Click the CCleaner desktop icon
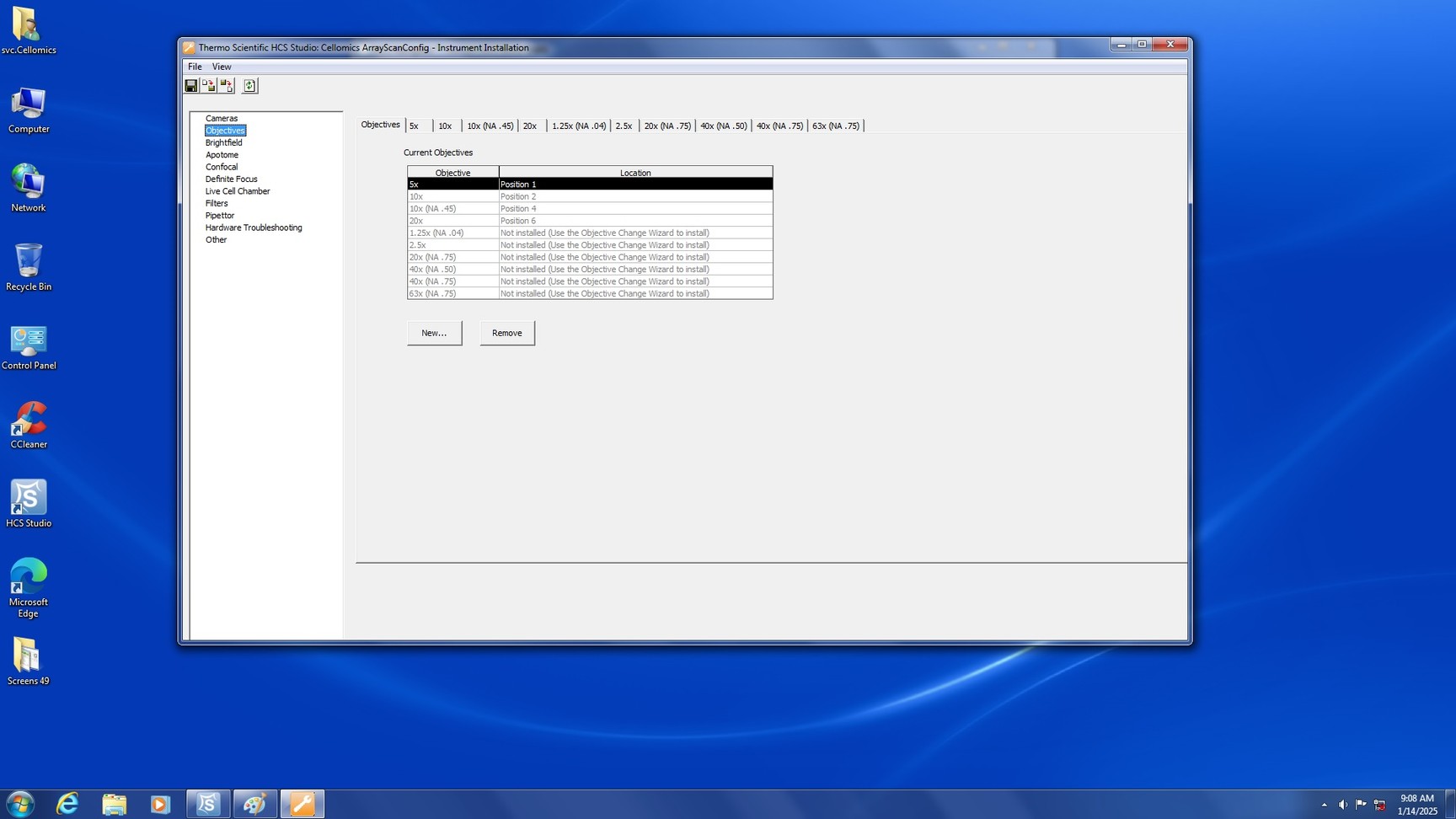Image resolution: width=1456 pixels, height=819 pixels. [x=29, y=425]
